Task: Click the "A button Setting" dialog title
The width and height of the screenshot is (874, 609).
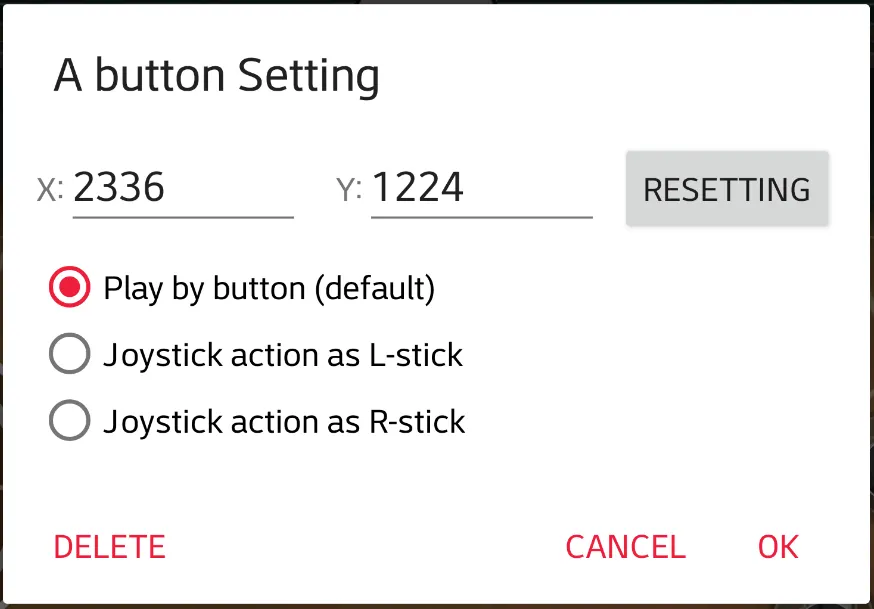Action: pyautogui.click(x=216, y=76)
